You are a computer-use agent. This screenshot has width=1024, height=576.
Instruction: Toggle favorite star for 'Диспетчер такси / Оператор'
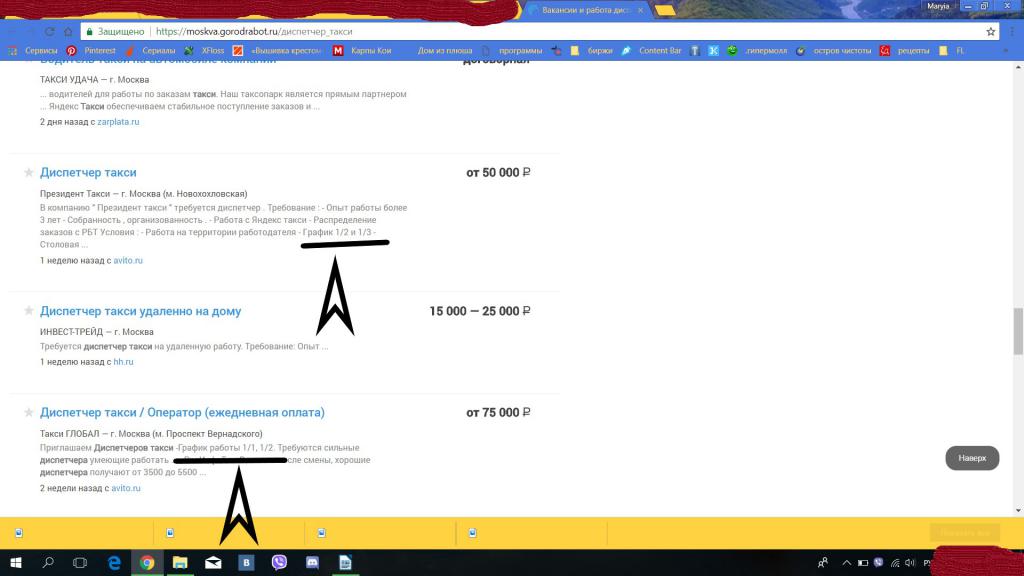click(29, 413)
